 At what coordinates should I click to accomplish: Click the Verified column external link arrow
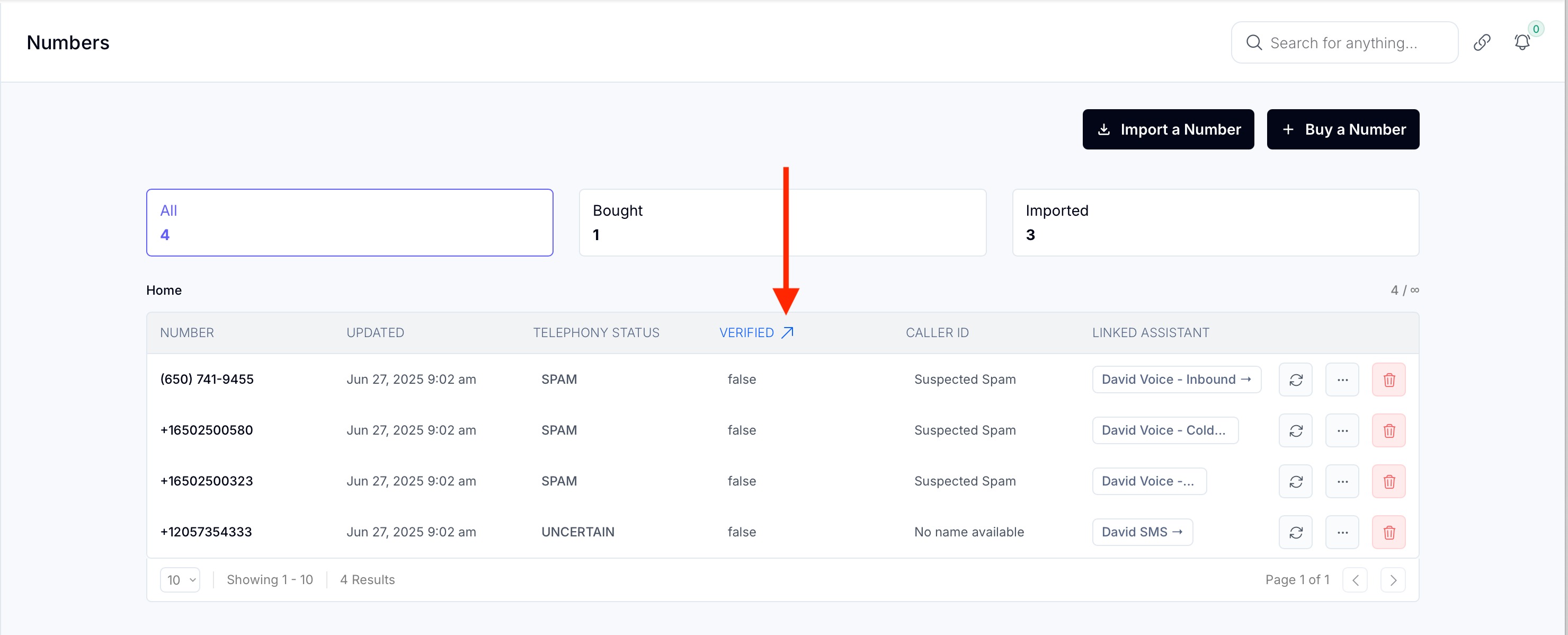pos(787,332)
